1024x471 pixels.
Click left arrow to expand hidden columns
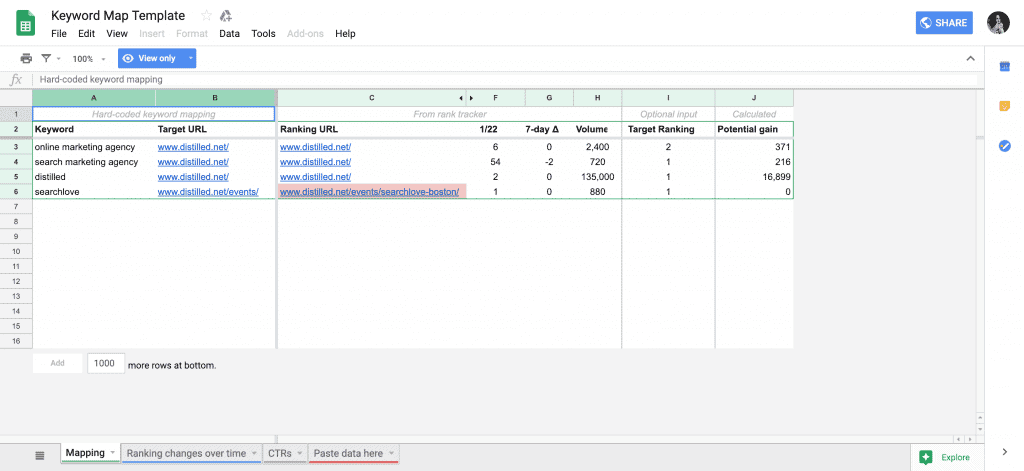click(x=462, y=99)
